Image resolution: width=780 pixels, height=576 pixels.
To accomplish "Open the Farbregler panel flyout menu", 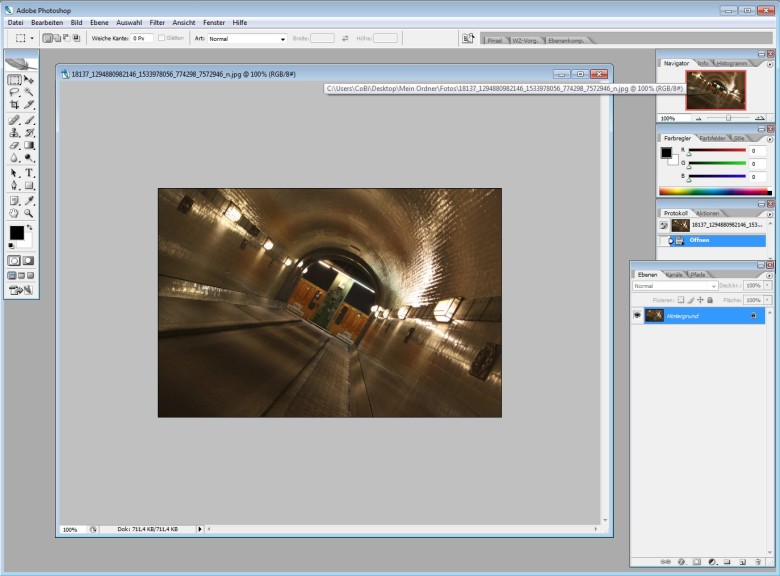I will click(770, 139).
